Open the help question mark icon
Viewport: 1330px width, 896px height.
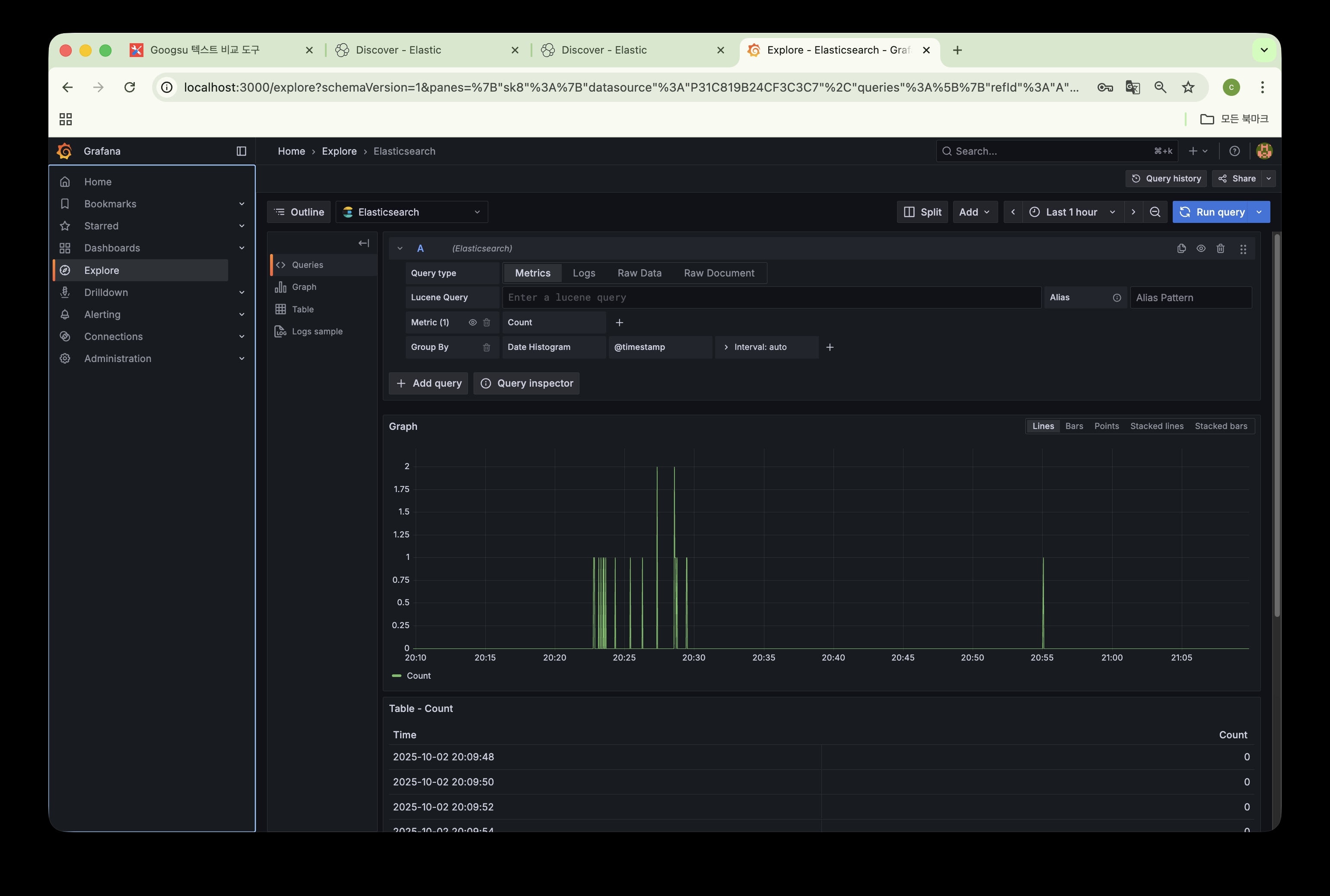[1235, 151]
